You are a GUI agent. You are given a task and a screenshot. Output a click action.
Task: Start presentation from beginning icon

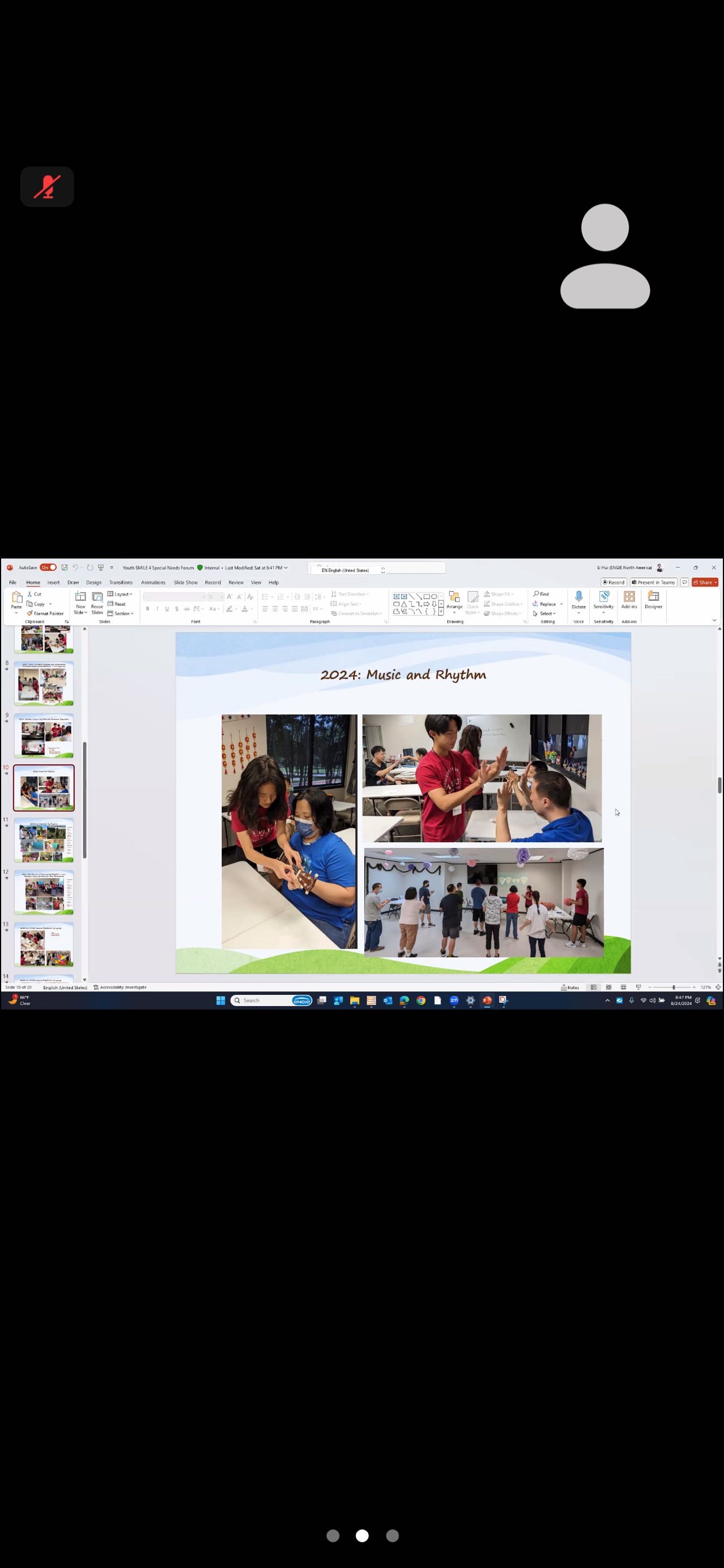101,568
